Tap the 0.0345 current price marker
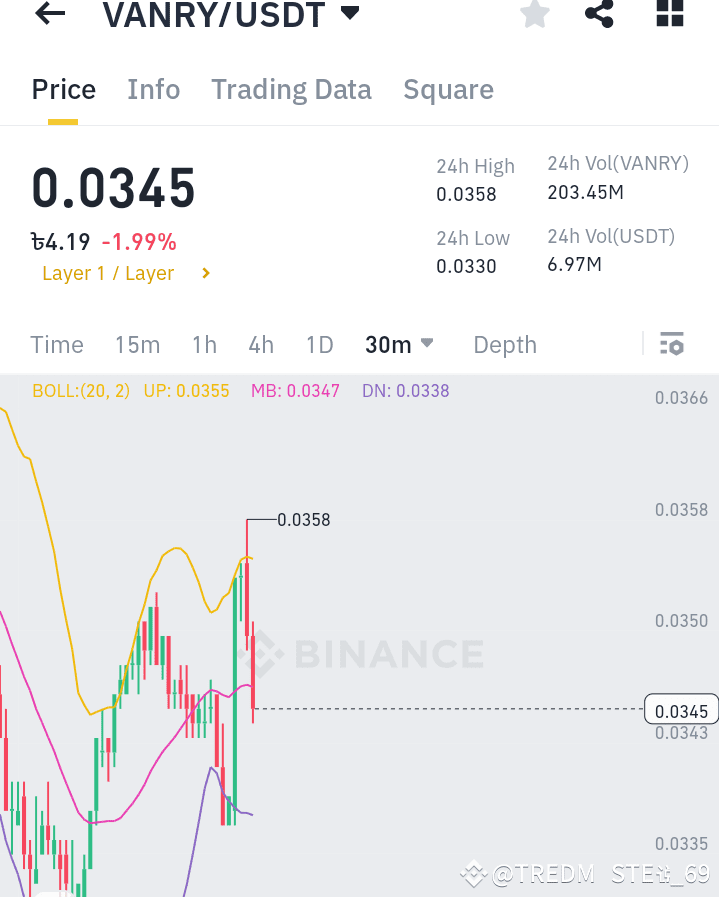Screen dimensions: 719x897 click(681, 710)
